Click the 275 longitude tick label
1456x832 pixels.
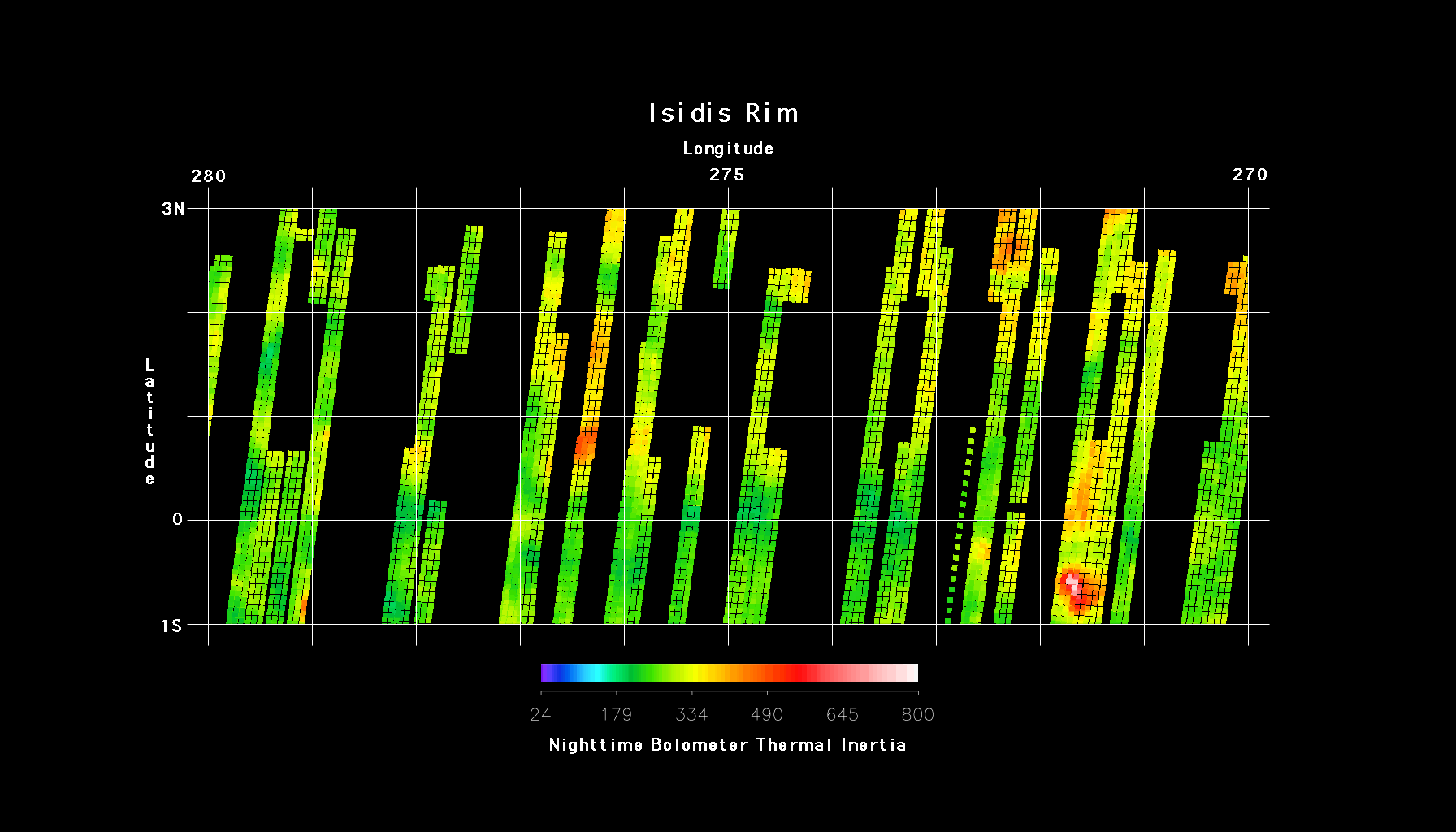[x=727, y=175]
